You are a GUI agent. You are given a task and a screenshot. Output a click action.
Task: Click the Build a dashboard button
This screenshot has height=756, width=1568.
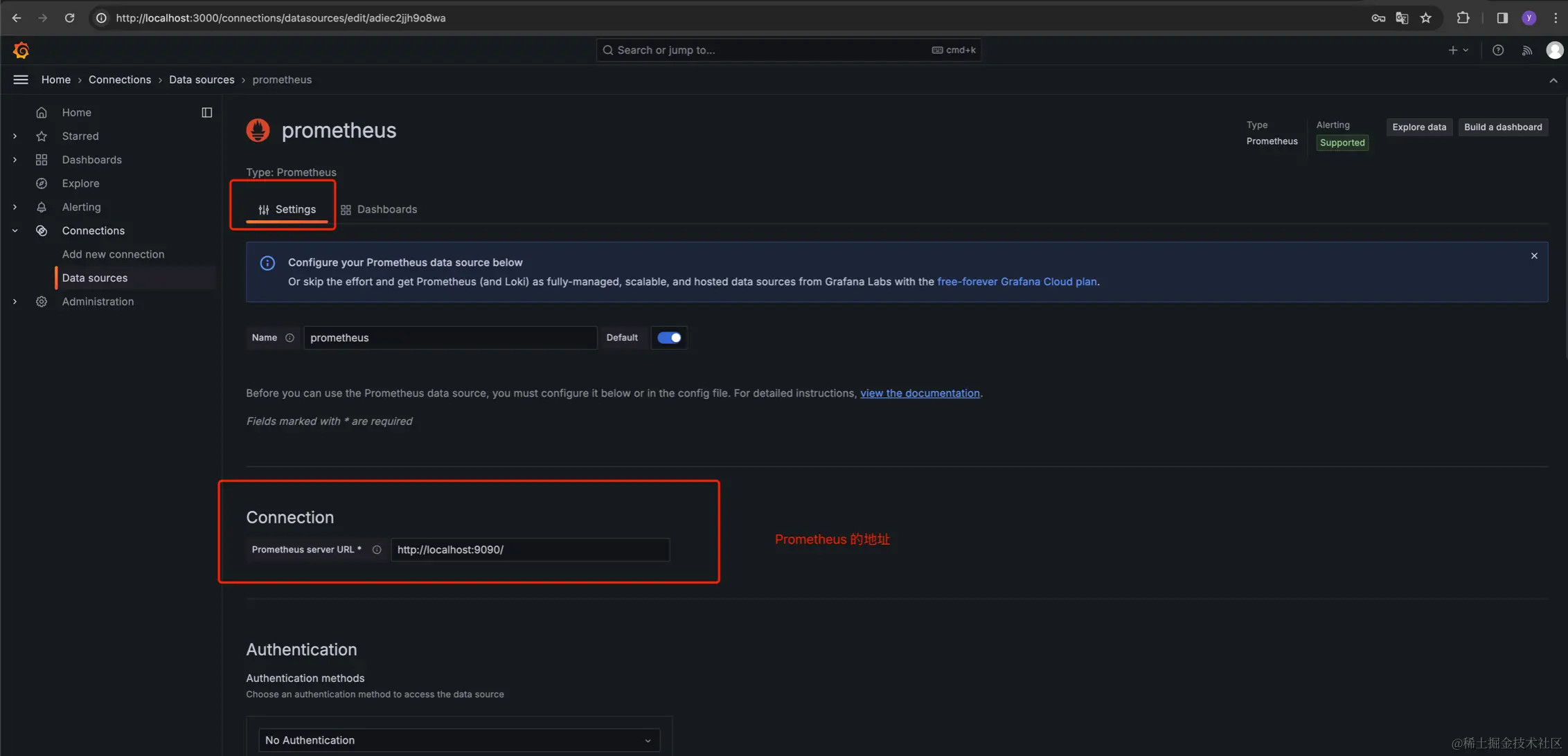click(1502, 127)
